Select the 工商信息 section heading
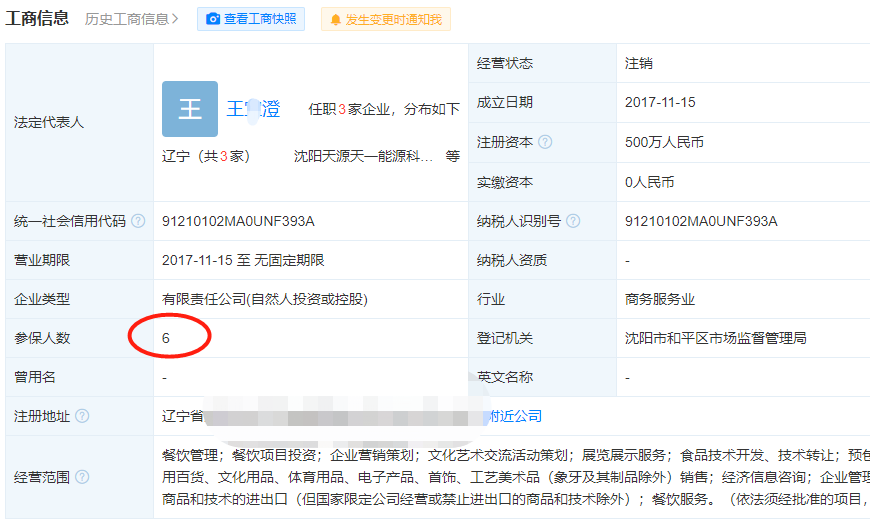 click(x=37, y=18)
